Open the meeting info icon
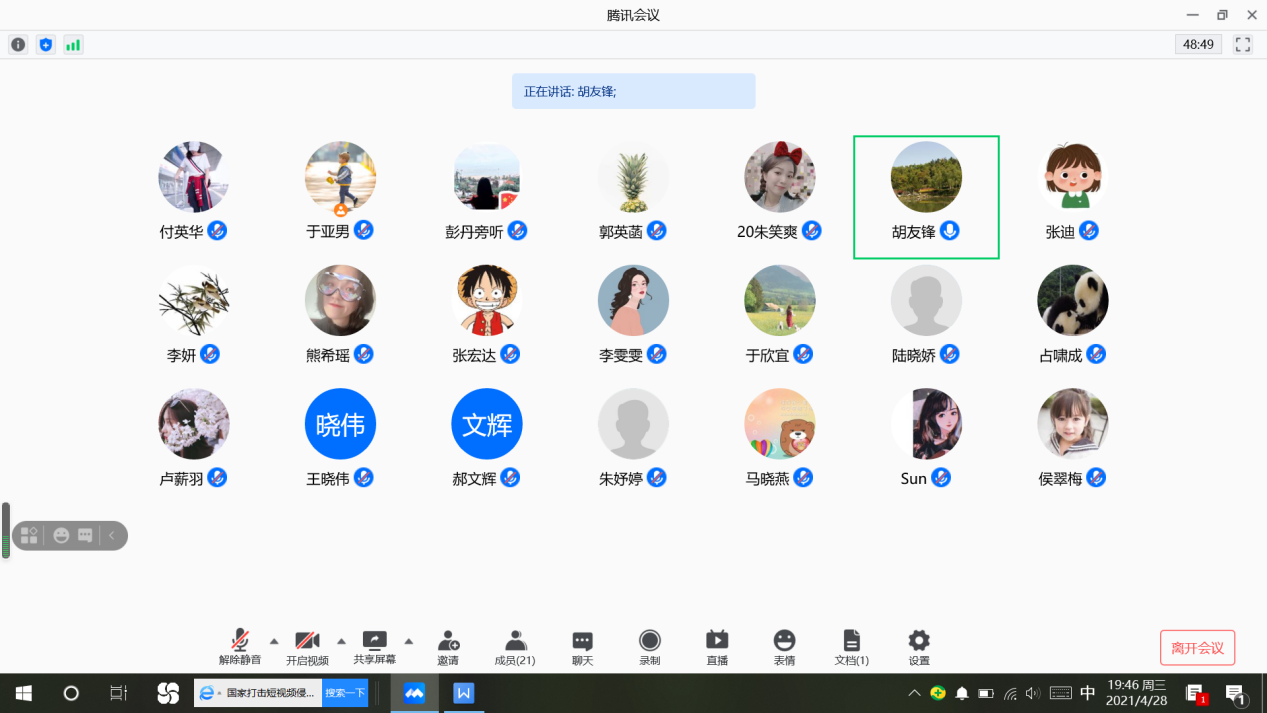The image size is (1267, 713). tap(18, 45)
